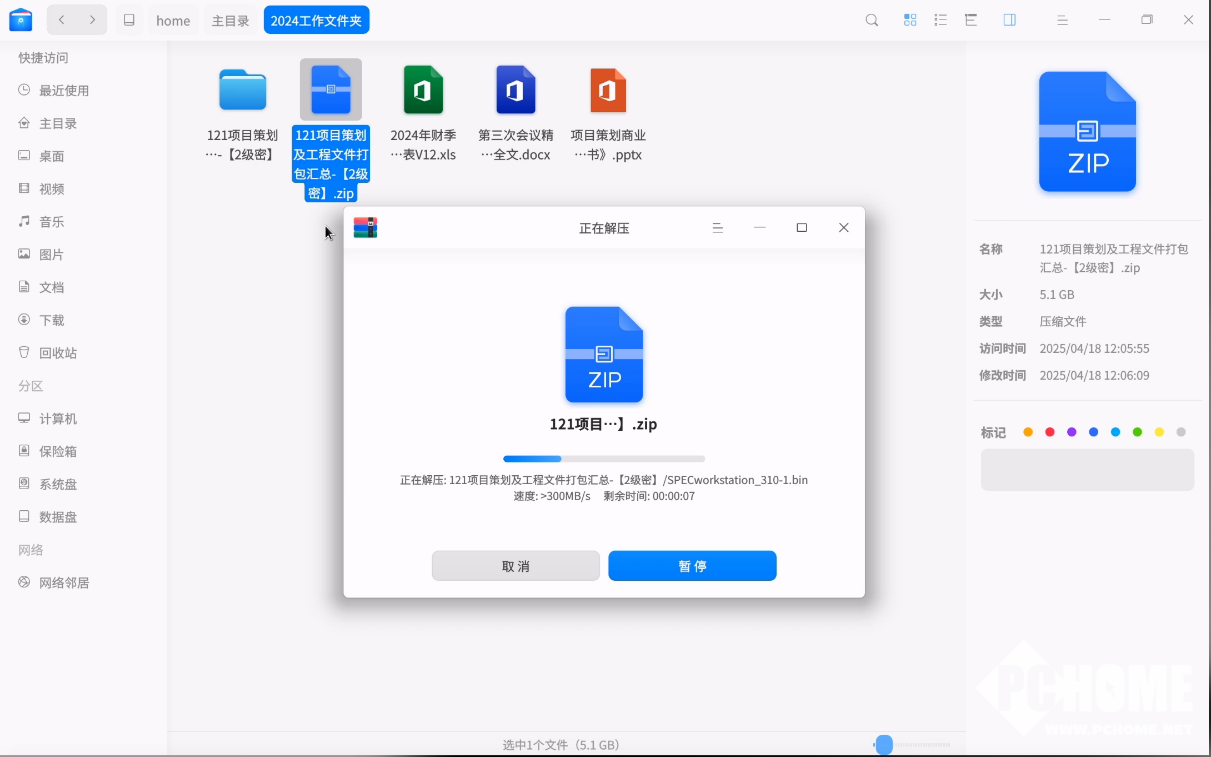The height and width of the screenshot is (757, 1211).
Task: Switch to icon grid view
Action: pos(910,20)
